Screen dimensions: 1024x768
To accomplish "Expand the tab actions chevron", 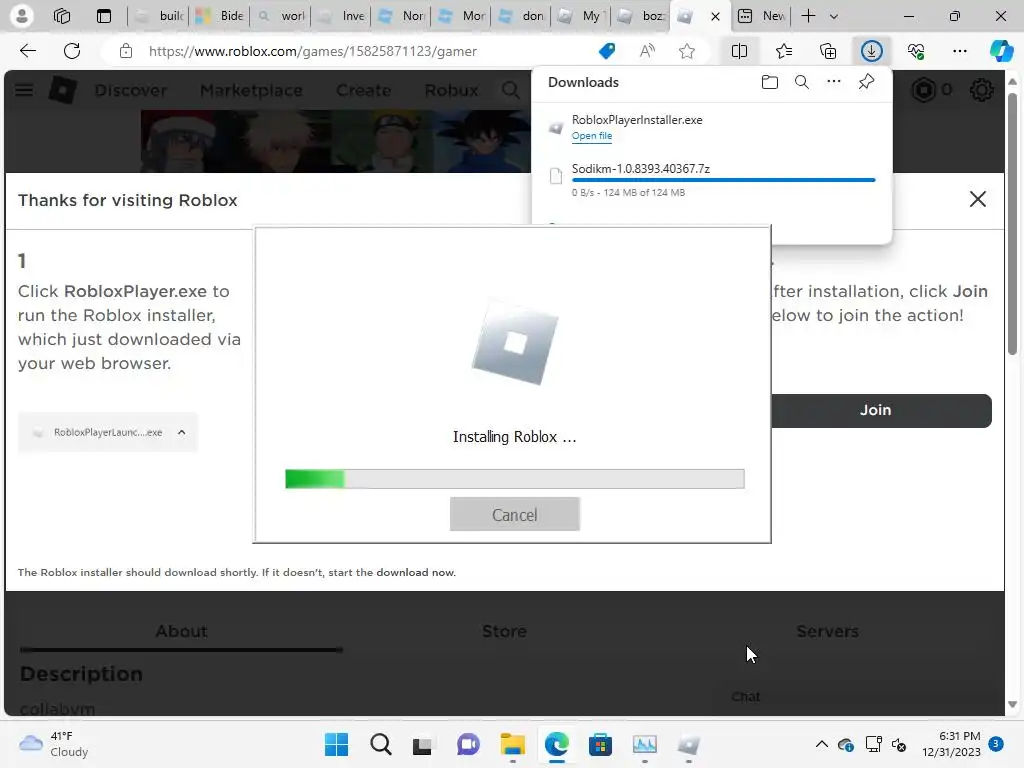I will (834, 16).
